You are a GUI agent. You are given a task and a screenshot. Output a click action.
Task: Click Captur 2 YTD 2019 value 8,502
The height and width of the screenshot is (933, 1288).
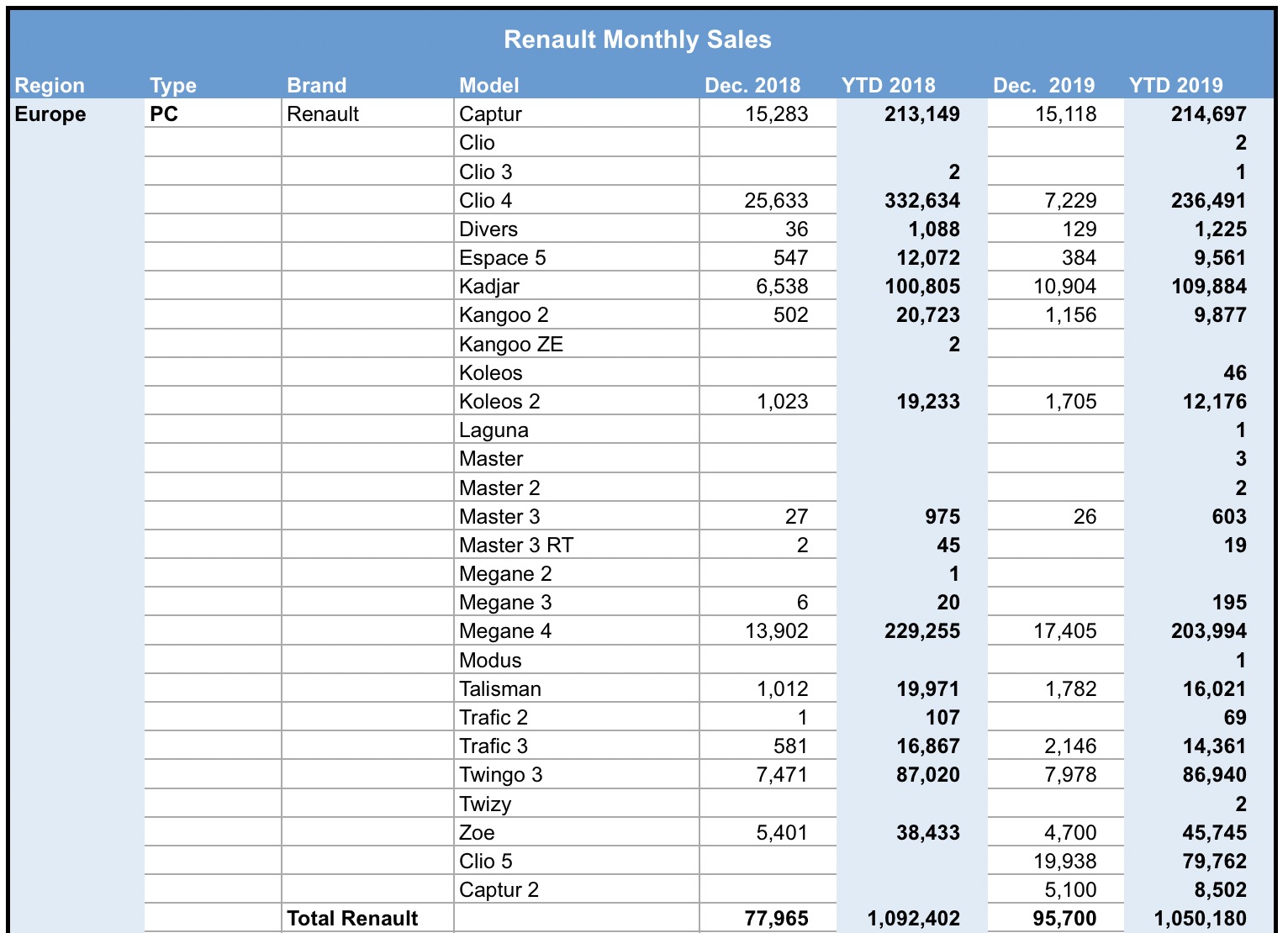[1220, 889]
